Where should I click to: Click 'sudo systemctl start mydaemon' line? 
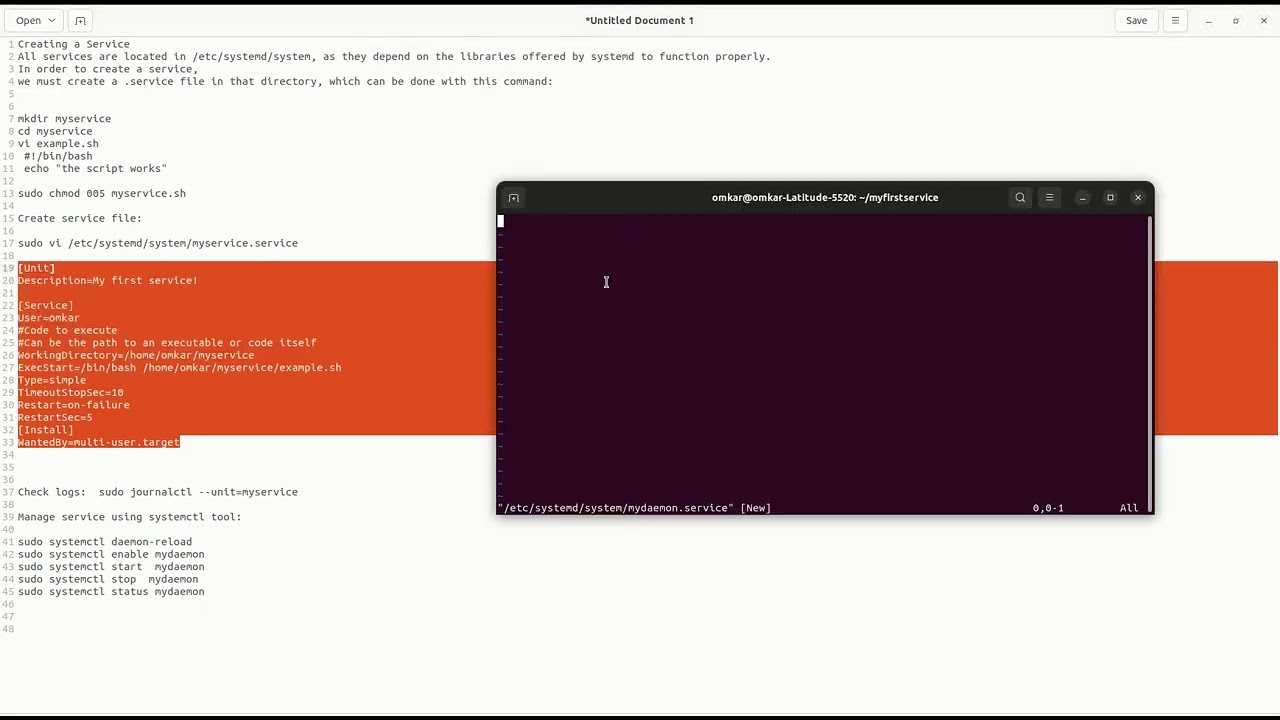110,567
